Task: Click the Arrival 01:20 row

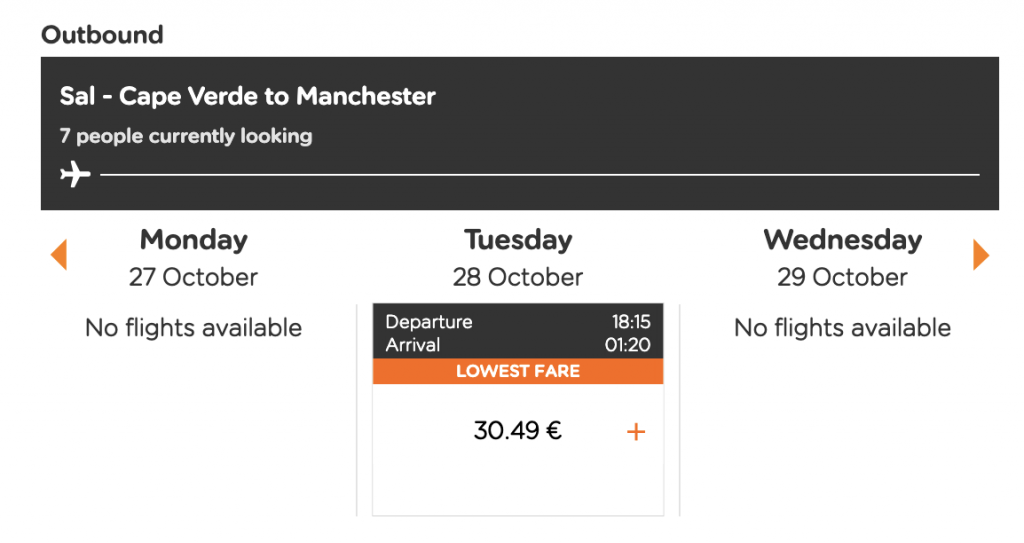Action: click(518, 344)
